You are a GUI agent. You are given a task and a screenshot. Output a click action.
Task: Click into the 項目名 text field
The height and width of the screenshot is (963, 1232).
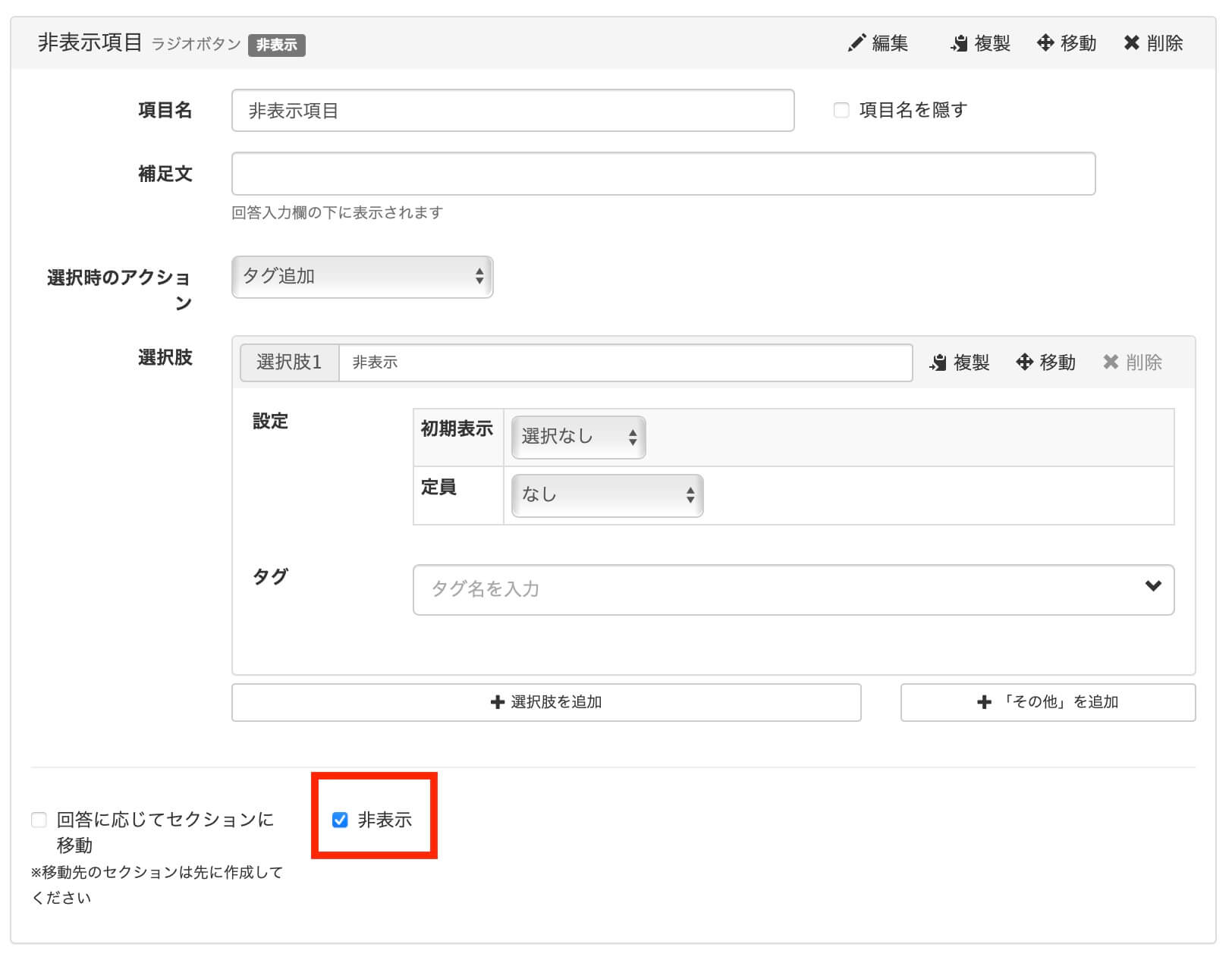tap(513, 111)
